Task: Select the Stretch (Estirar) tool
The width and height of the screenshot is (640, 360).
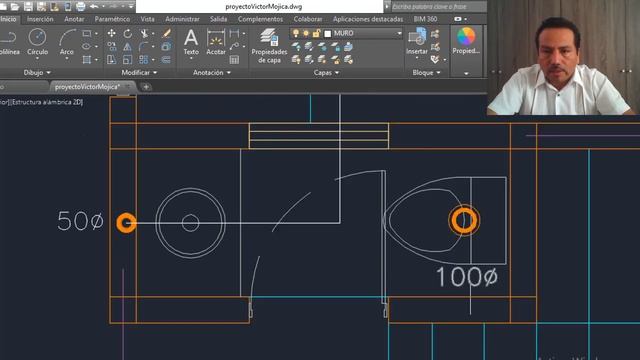Action: [x=111, y=60]
